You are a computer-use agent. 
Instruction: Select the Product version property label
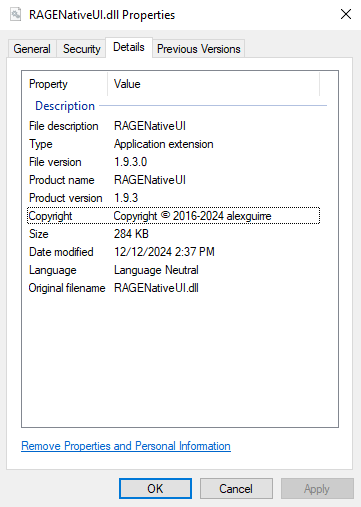66,198
